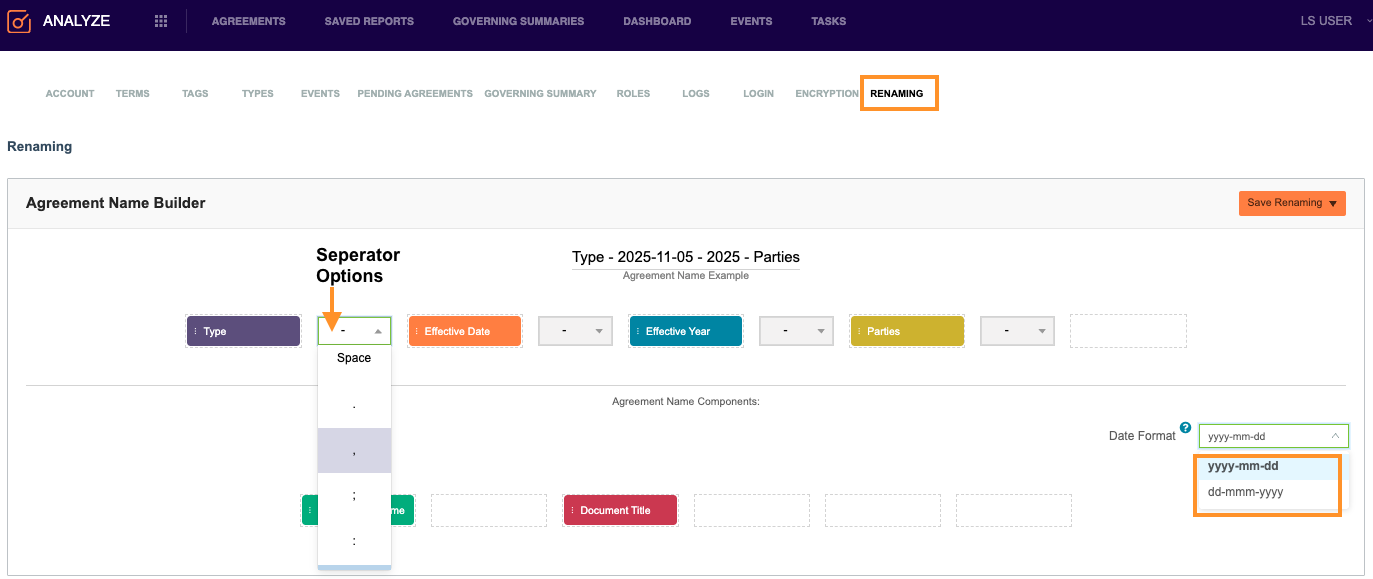Click the Effective Date chip drag handle
Image resolution: width=1373 pixels, height=579 pixels.
click(416, 332)
